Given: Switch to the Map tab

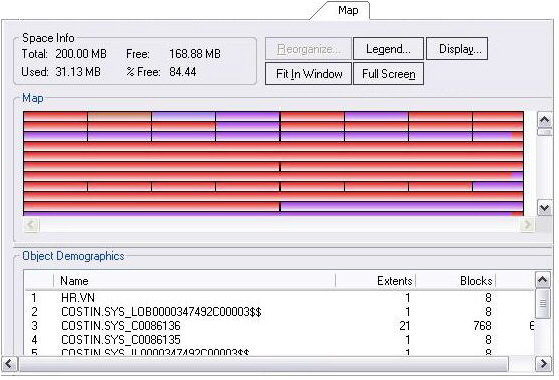Looking at the screenshot, I should click(x=348, y=10).
